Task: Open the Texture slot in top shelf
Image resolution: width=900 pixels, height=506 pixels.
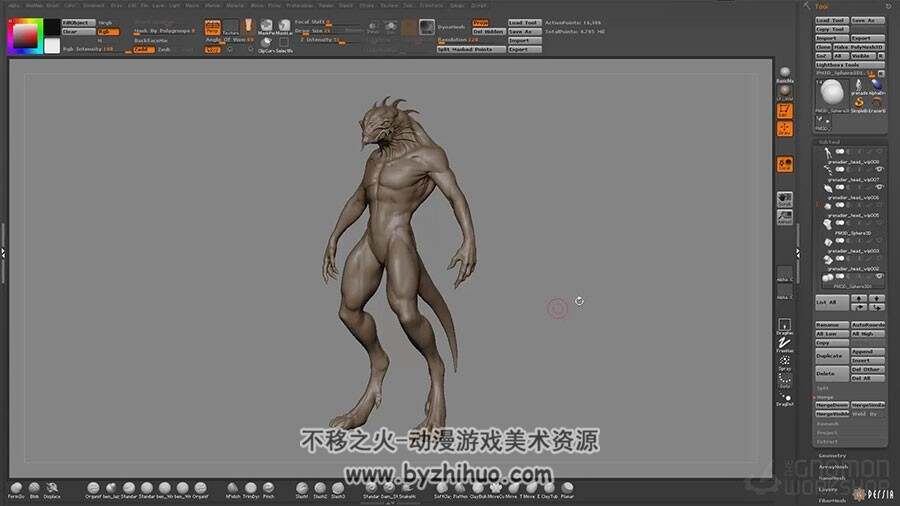Action: click(231, 27)
